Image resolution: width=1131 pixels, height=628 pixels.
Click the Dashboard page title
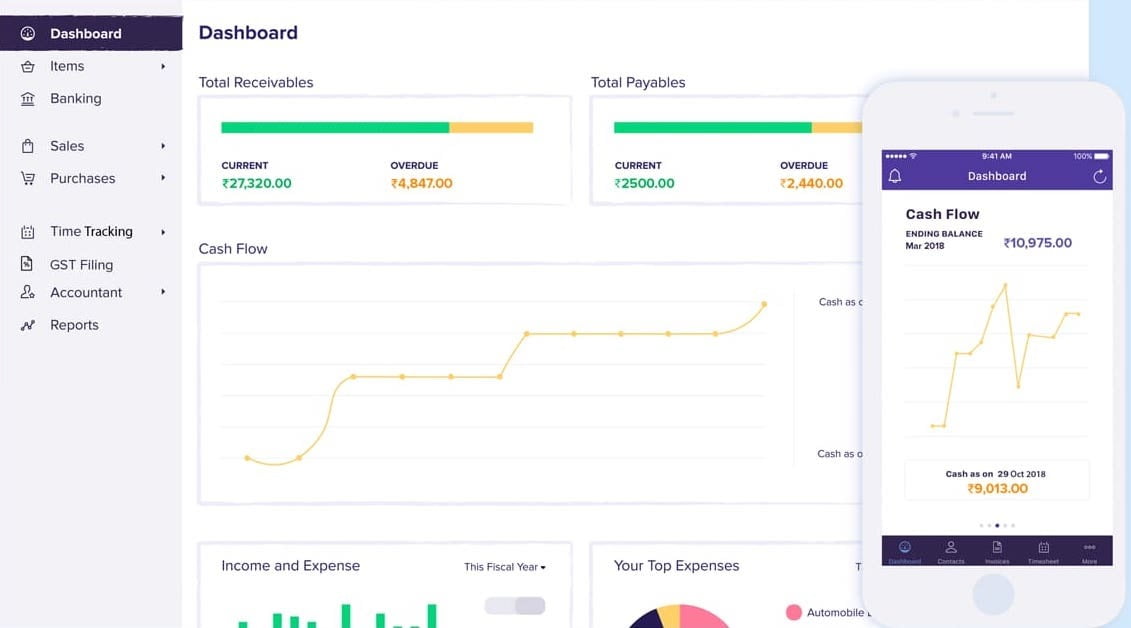[x=248, y=32]
